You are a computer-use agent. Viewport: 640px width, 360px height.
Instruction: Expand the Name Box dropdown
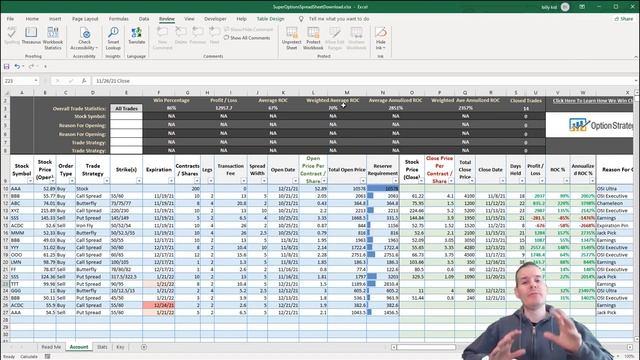coord(36,81)
